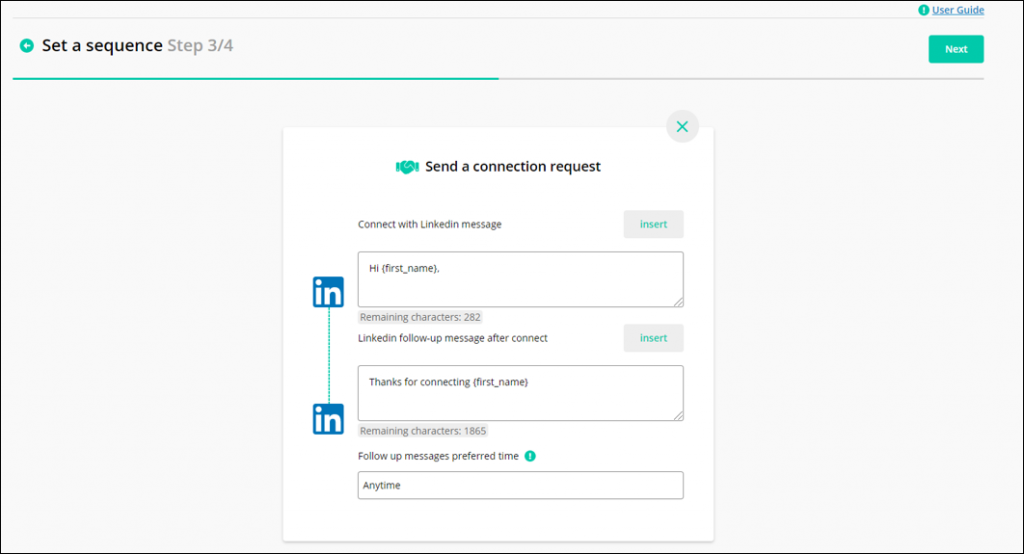Click the step progress bar

(498, 79)
